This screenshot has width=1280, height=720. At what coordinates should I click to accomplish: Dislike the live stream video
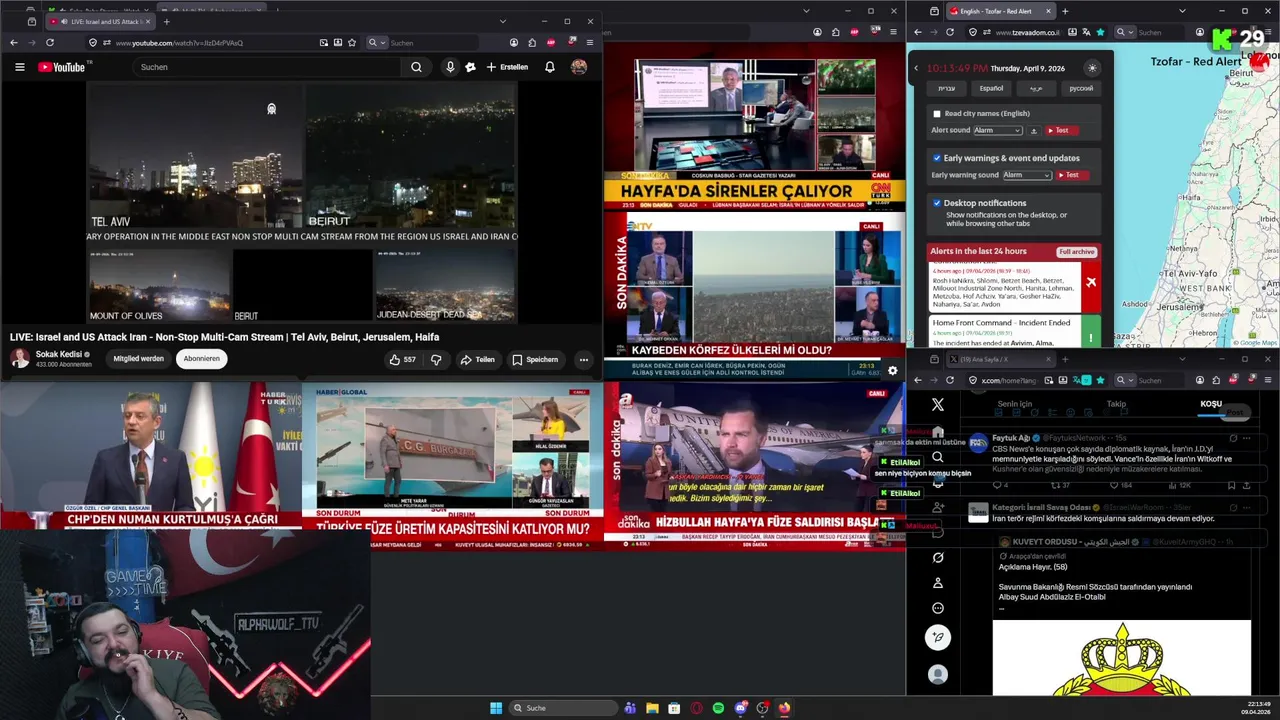click(x=436, y=359)
